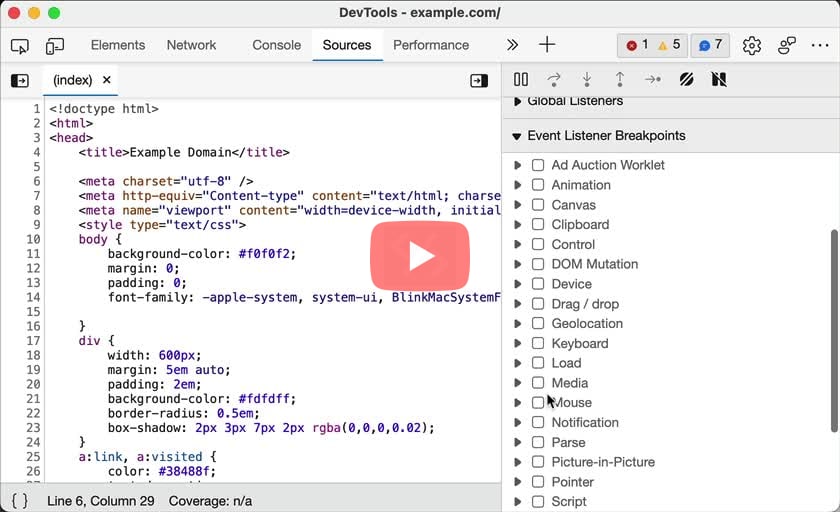The width and height of the screenshot is (840, 512).
Task: Expand the Device category arrow
Action: [518, 284]
